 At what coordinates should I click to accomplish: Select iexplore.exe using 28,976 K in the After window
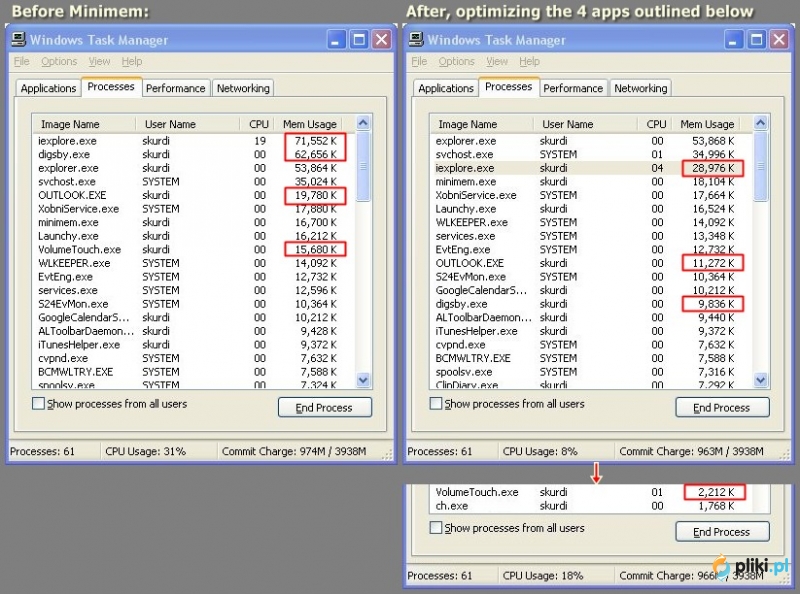[x=591, y=168]
